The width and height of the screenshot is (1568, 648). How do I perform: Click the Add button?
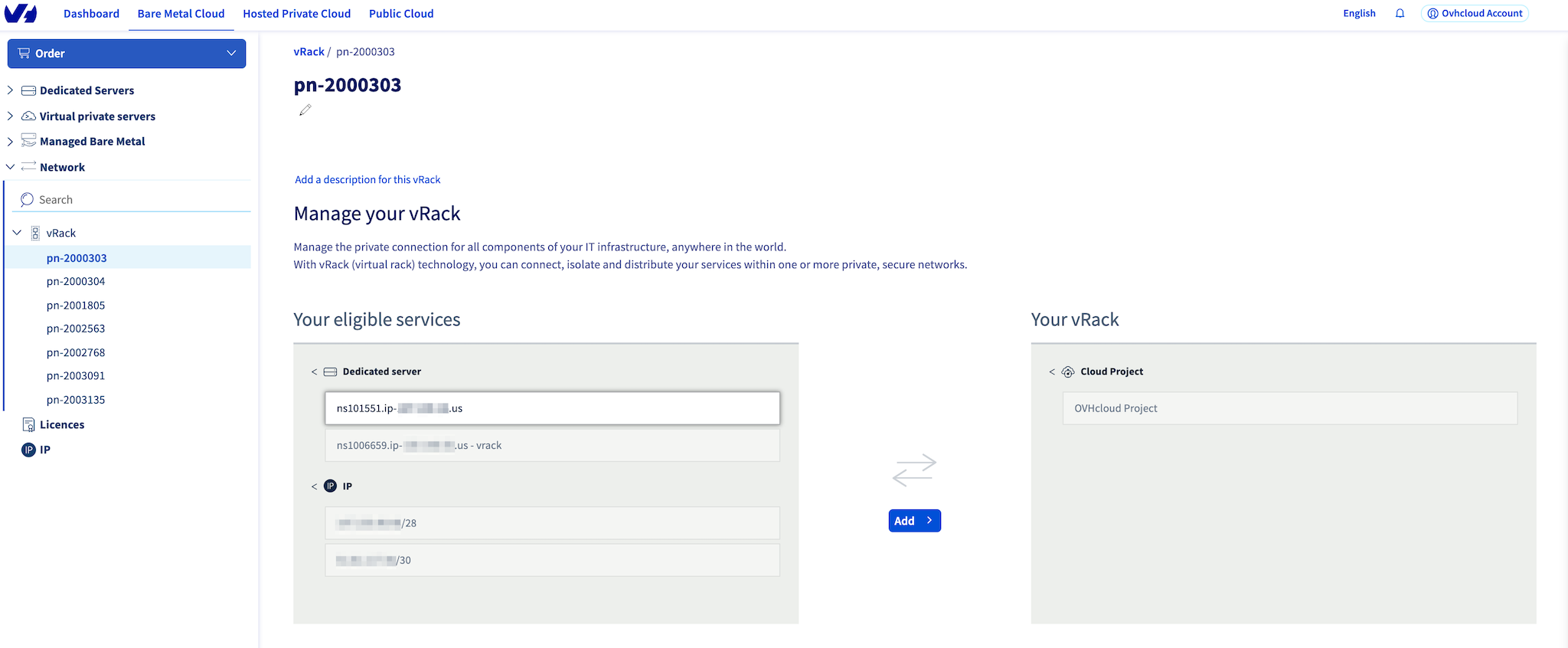click(x=914, y=521)
